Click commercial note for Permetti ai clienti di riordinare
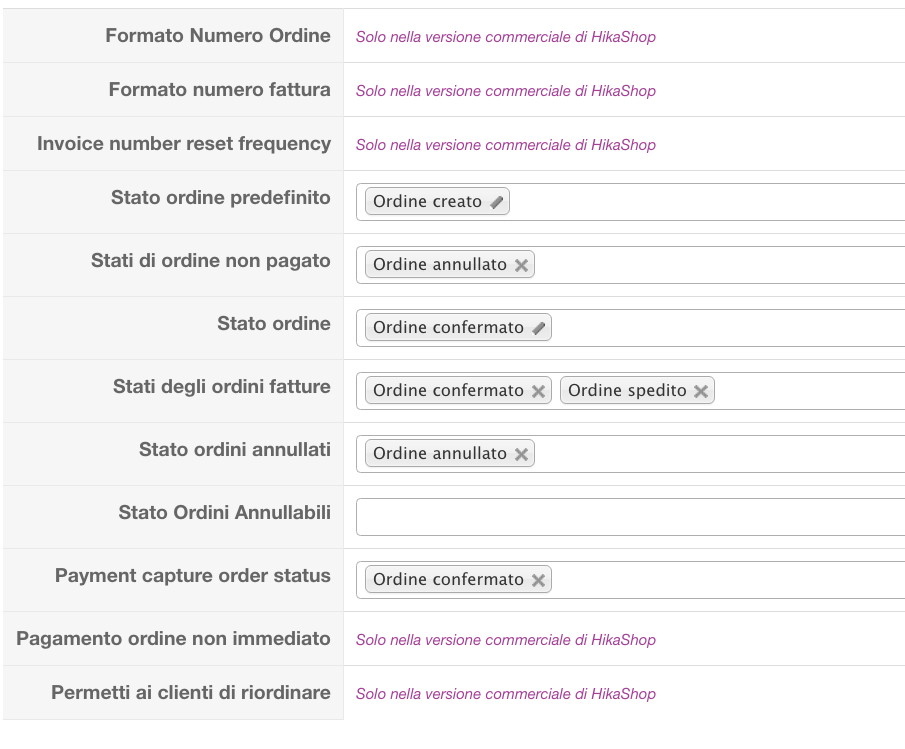Image resolution: width=905 pixels, height=749 pixels. pyautogui.click(x=505, y=694)
